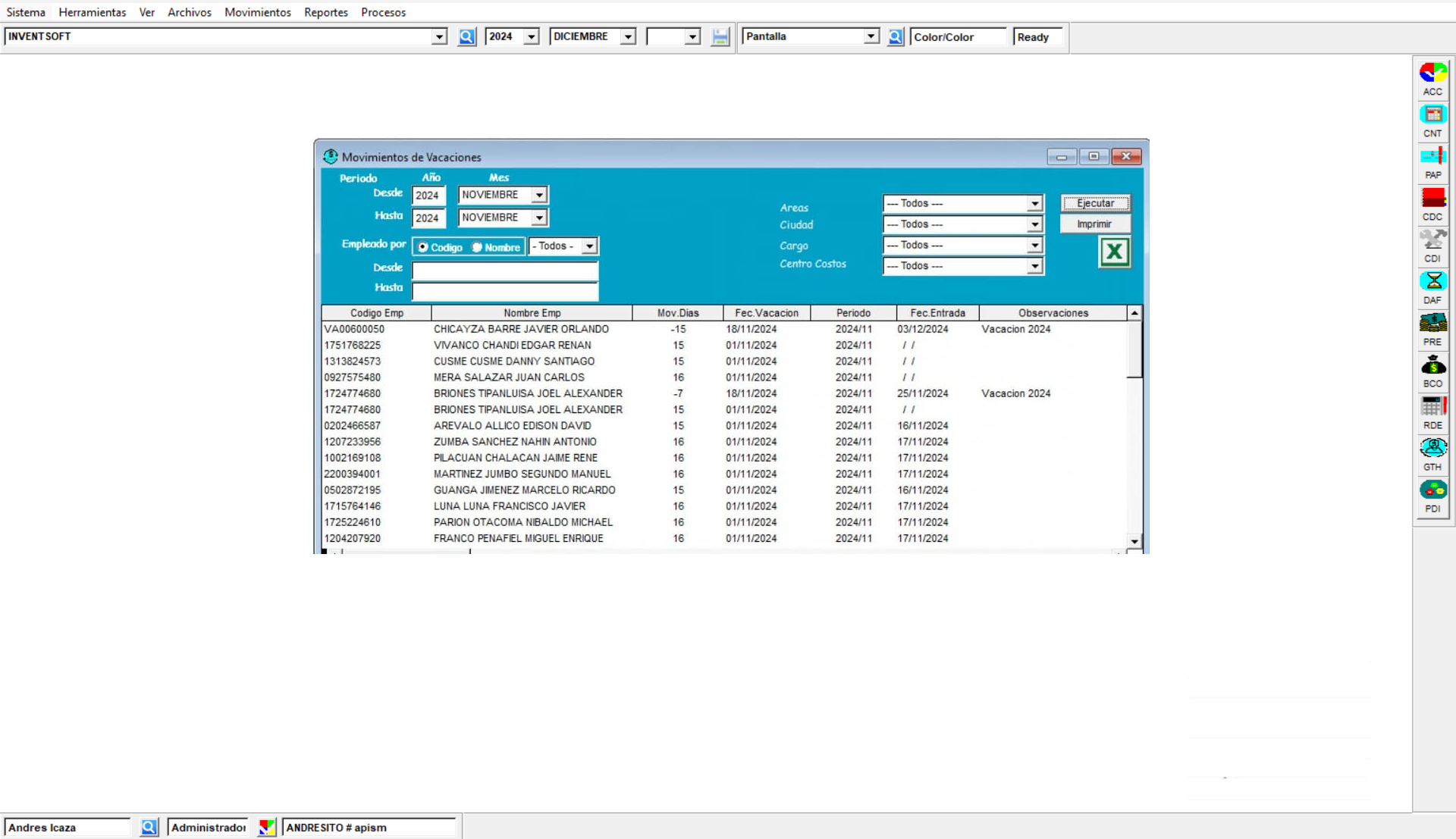Expand the Mes dropdown set to NOVIEMBRE
The image size is (1456, 839).
point(538,195)
